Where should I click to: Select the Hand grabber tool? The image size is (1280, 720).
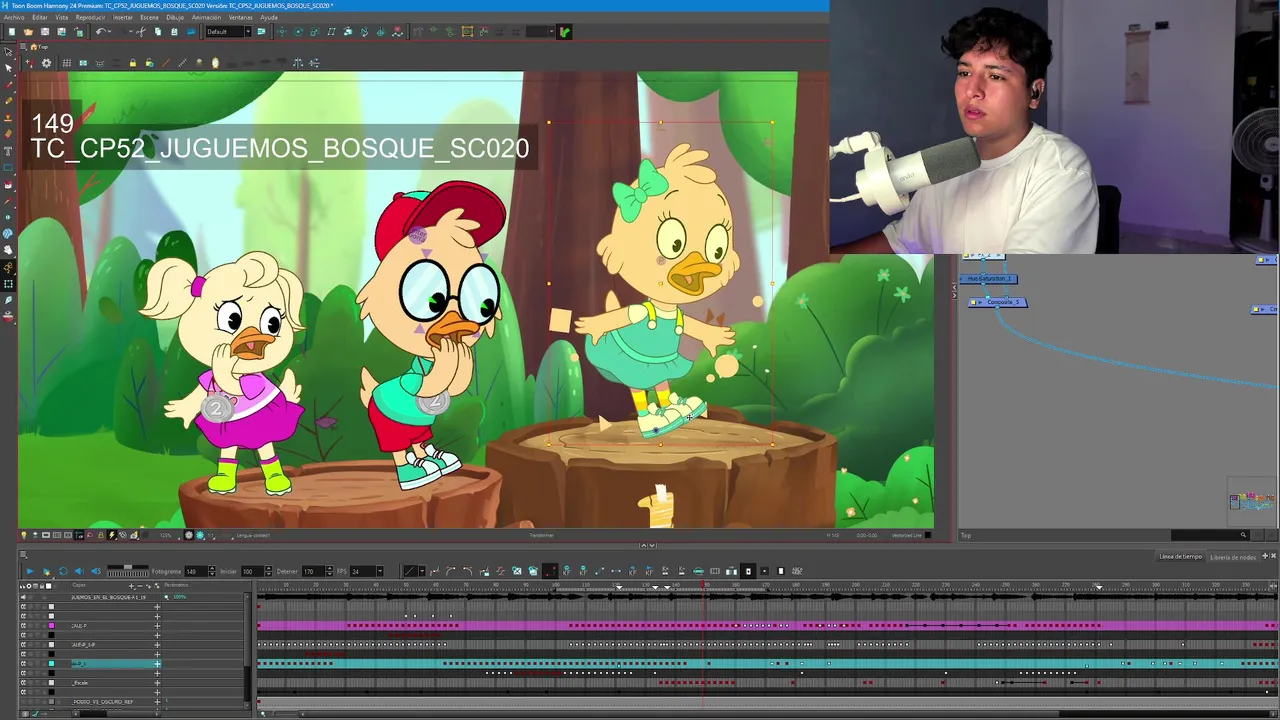tap(8, 250)
